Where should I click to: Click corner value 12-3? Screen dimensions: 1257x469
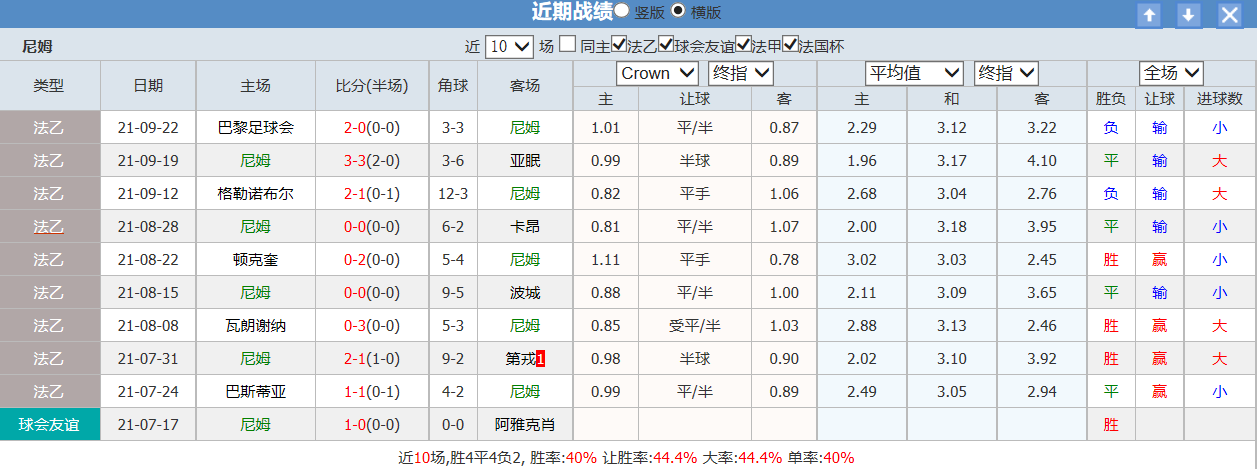(x=453, y=194)
